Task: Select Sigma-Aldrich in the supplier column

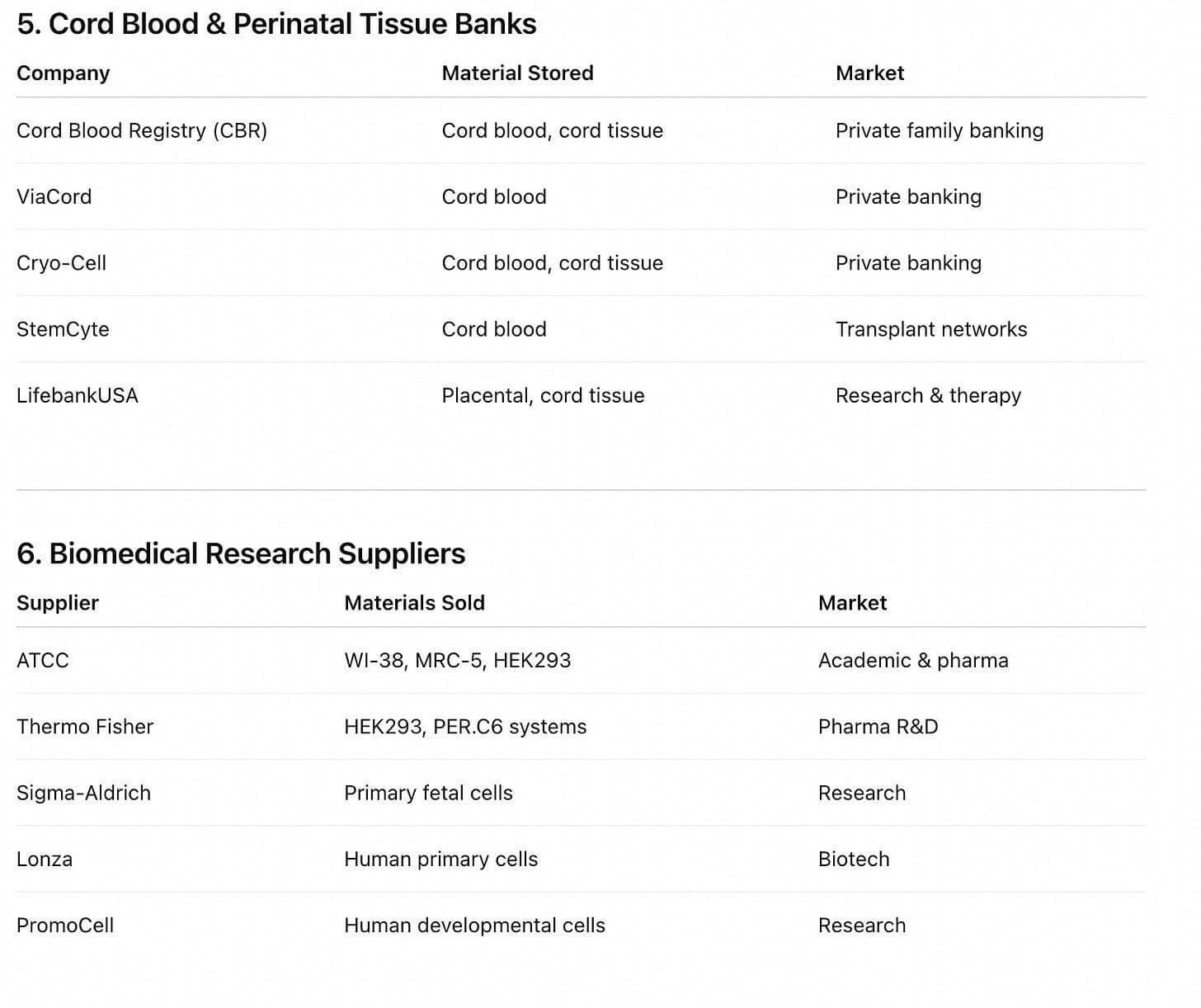Action: click(83, 793)
